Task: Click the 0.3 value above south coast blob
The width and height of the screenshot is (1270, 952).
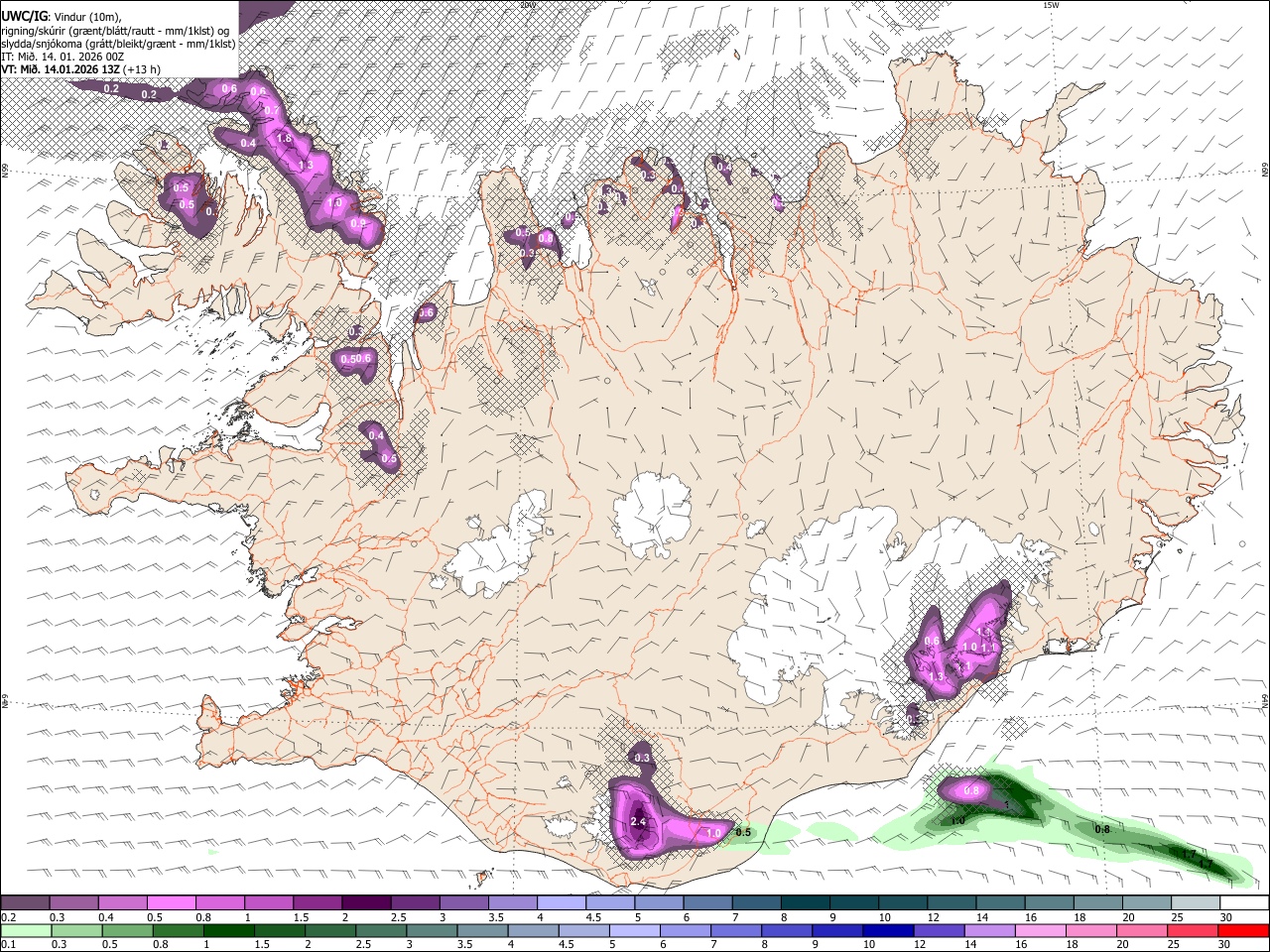Action: pyautogui.click(x=642, y=758)
